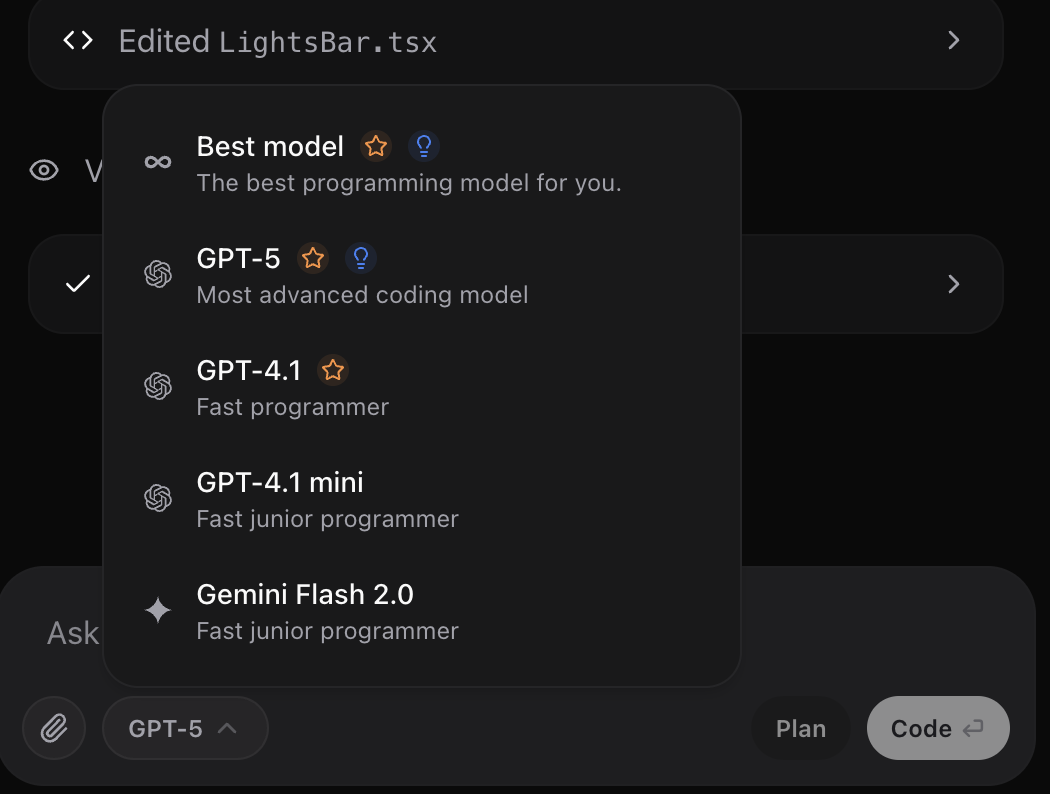Screen dimensions: 1050x794
Task: Click the Code button
Action: (x=938, y=728)
